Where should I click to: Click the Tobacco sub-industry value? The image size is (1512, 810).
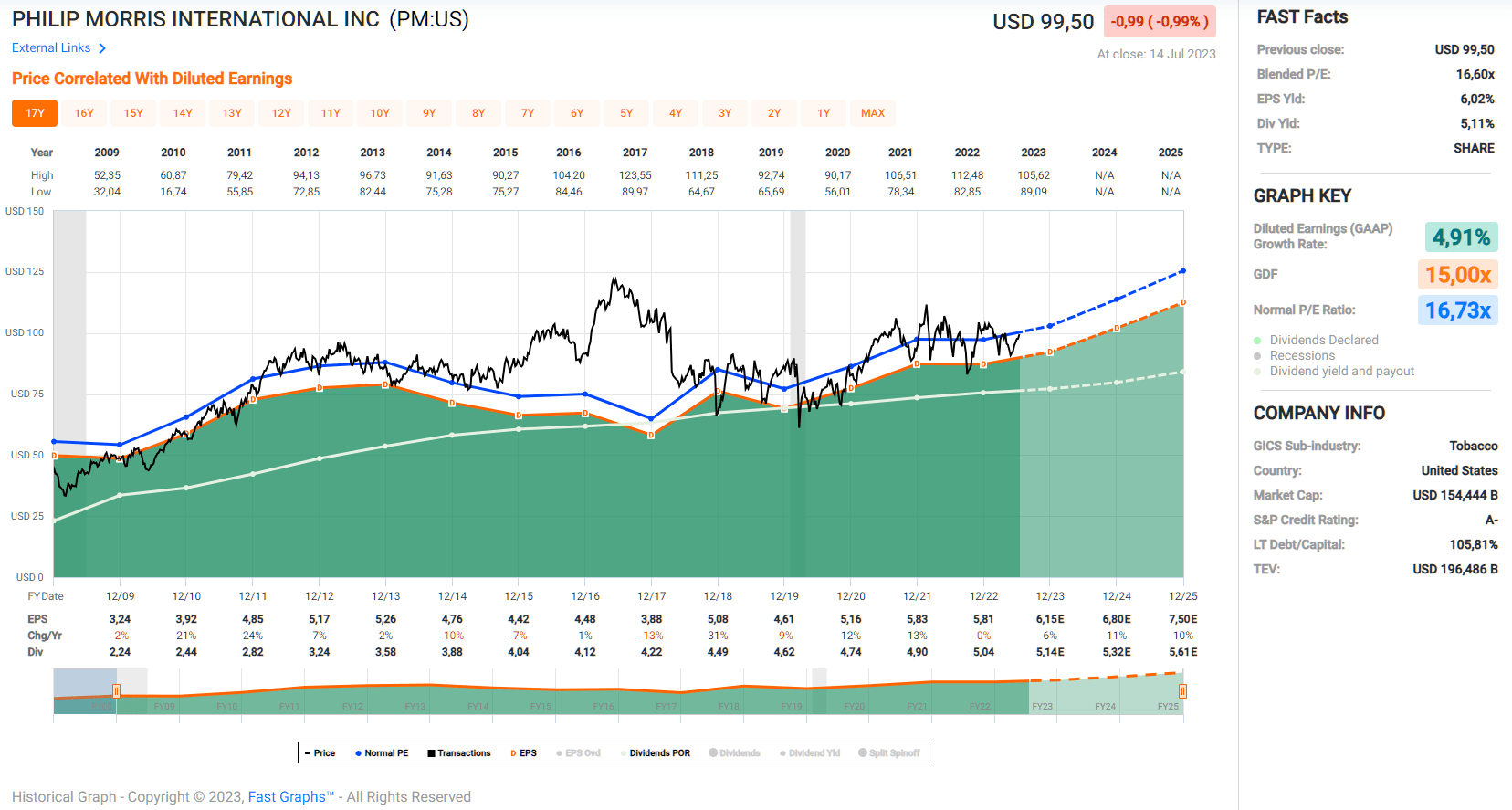[1474, 446]
